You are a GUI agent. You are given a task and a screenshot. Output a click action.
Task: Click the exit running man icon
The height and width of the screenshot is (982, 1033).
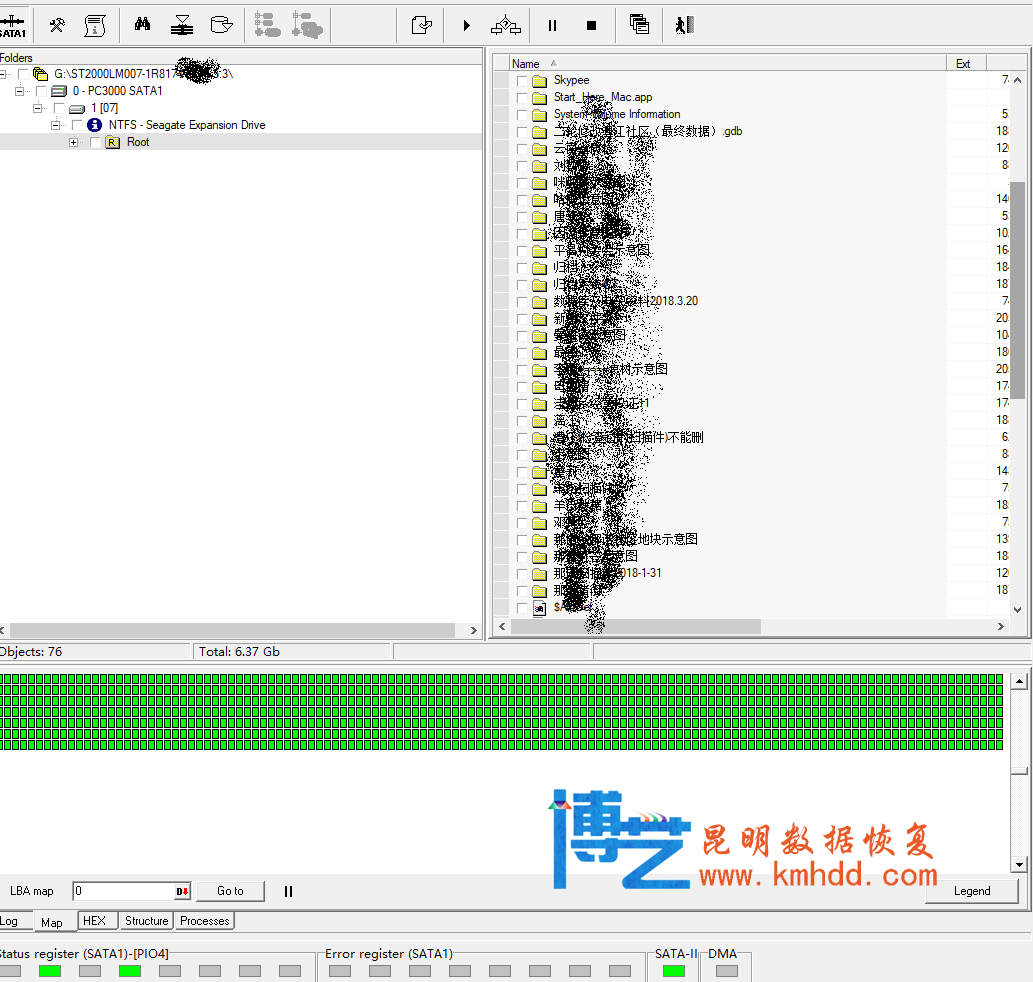[683, 25]
